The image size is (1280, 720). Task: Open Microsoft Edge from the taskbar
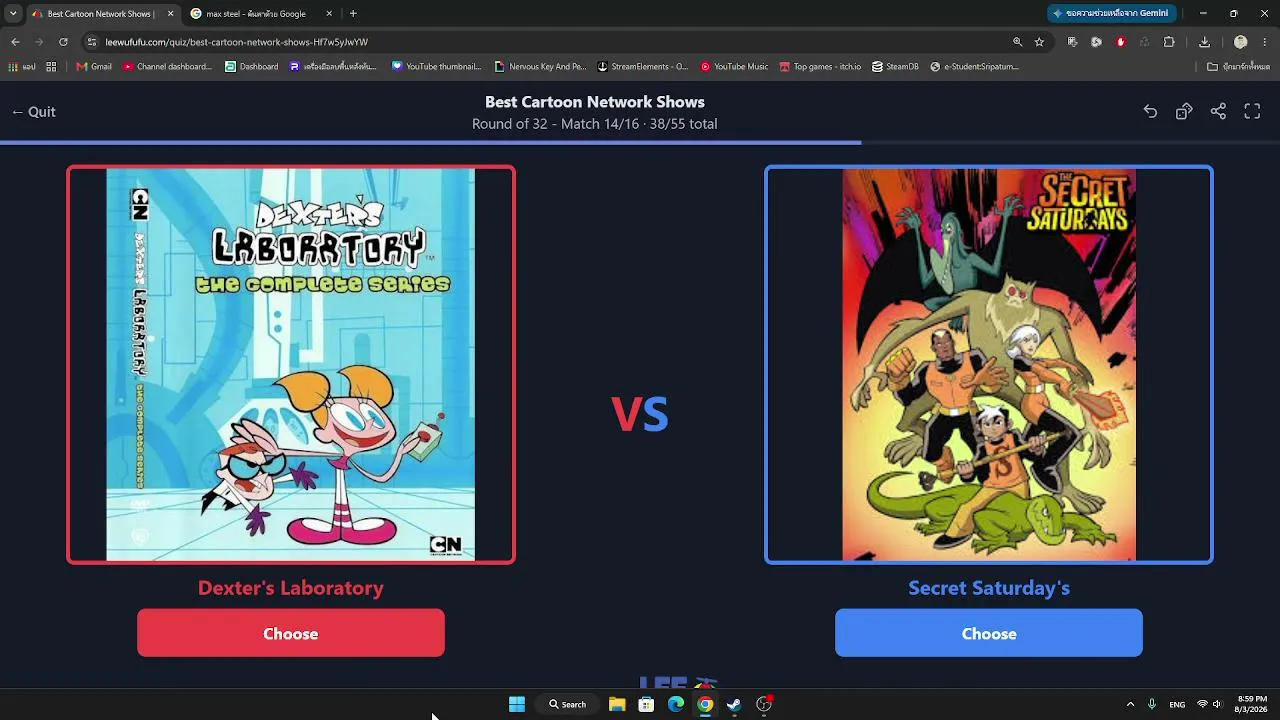point(676,704)
